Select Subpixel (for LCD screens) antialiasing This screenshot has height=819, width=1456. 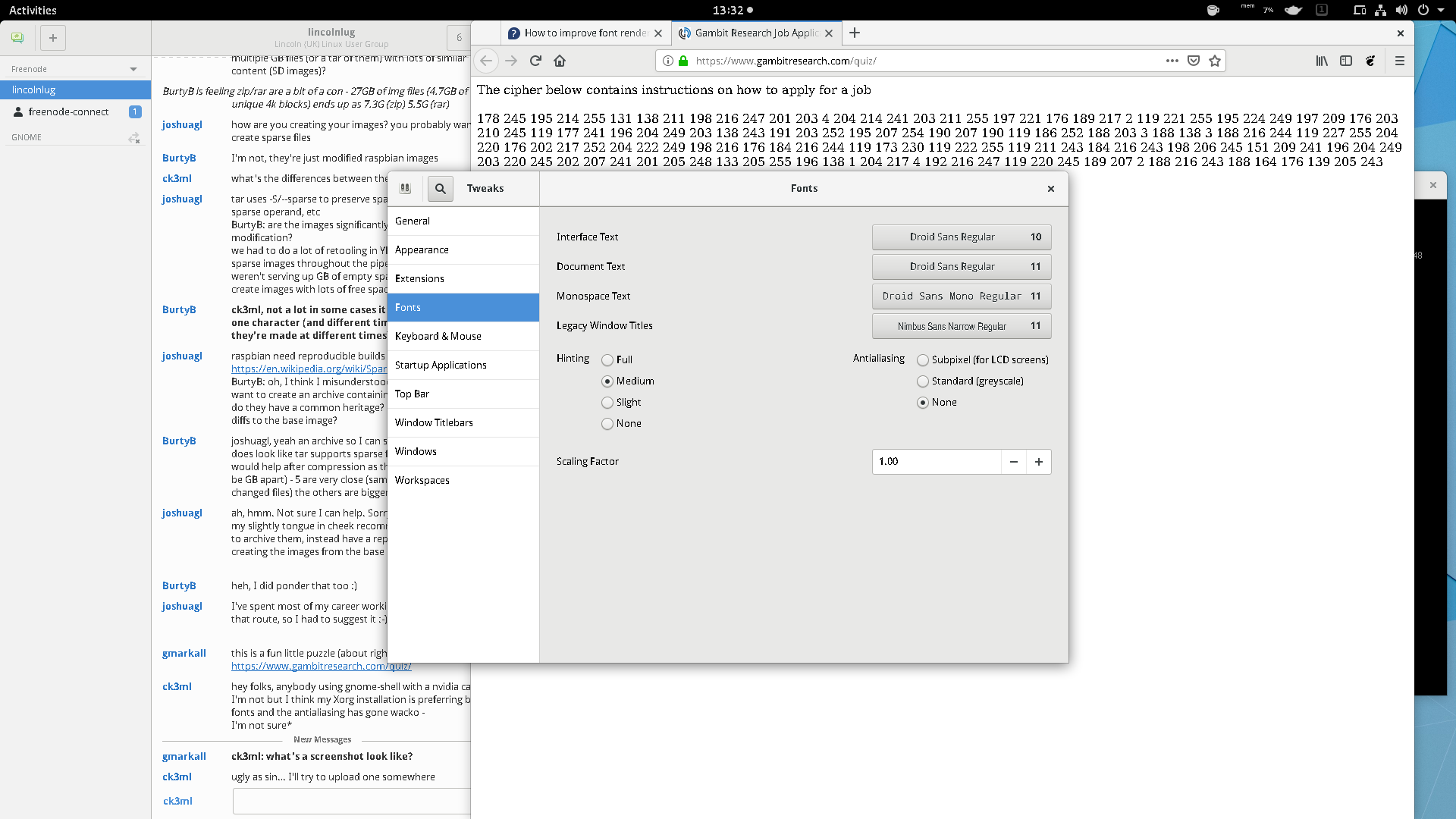coord(923,360)
